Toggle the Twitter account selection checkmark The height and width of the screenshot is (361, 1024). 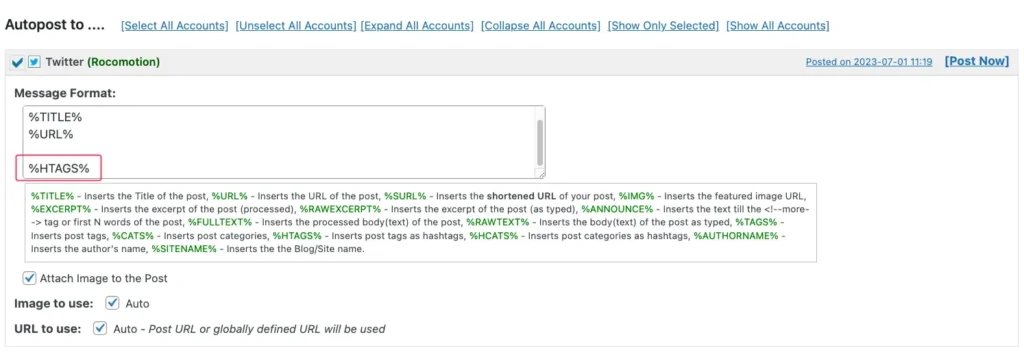pyautogui.click(x=18, y=63)
